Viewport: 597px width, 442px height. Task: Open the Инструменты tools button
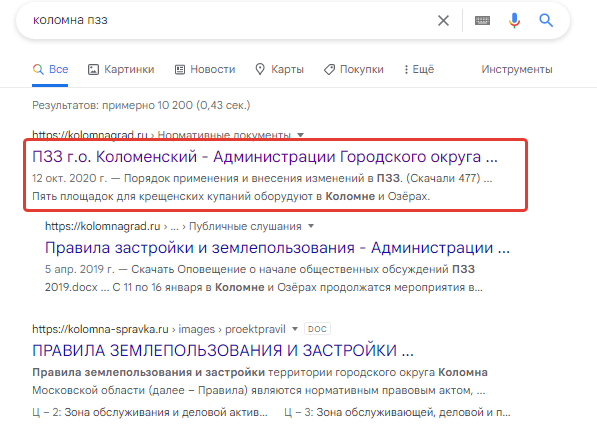(517, 69)
